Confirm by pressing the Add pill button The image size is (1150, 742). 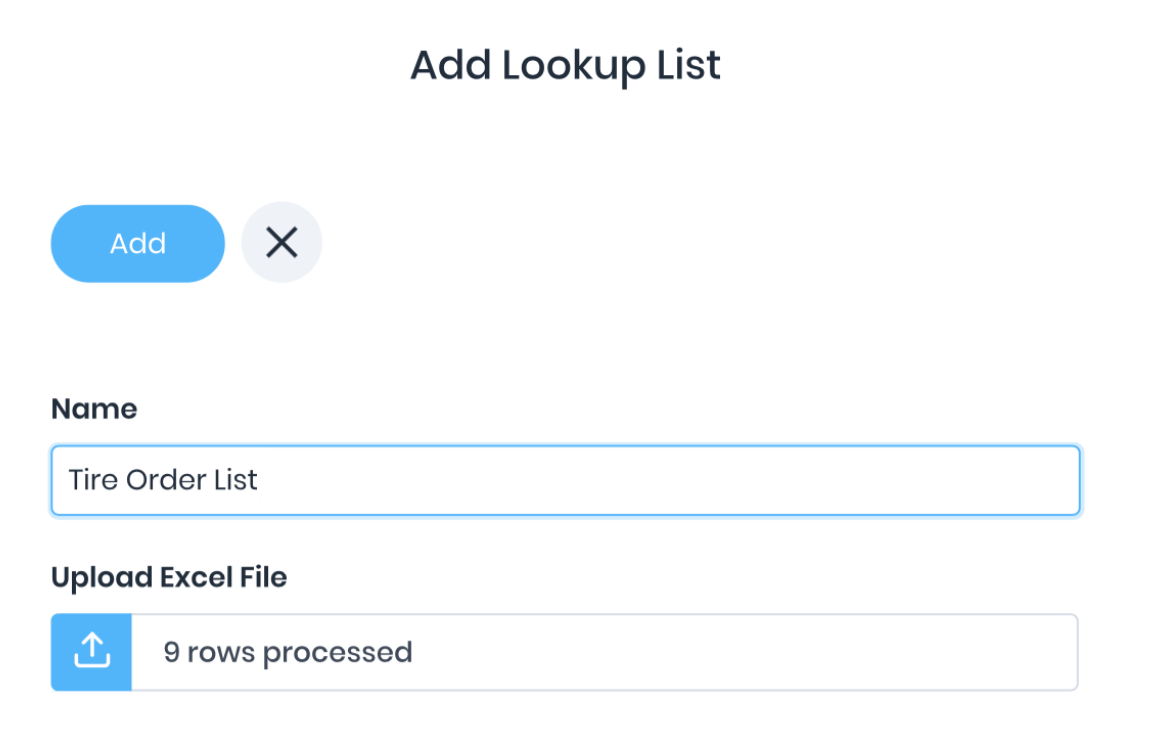pos(138,243)
